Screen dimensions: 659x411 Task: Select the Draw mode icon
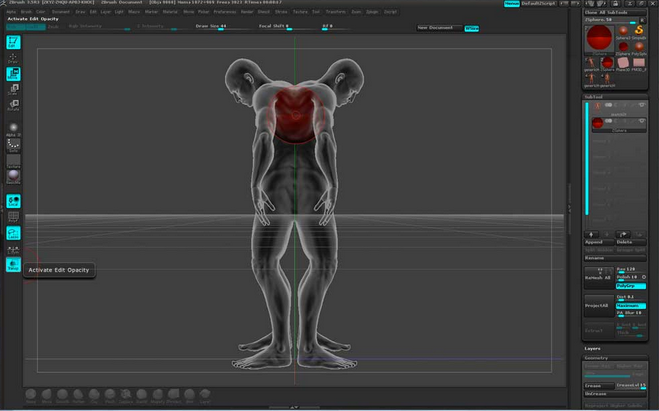pos(14,58)
